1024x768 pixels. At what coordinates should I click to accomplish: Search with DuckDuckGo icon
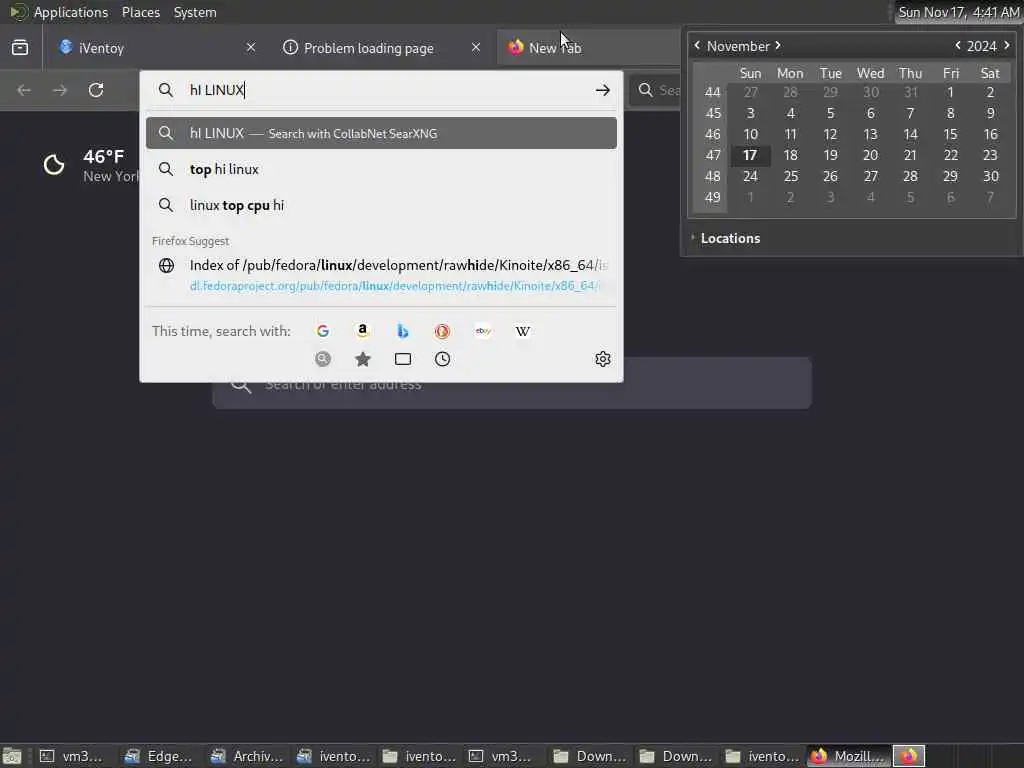coord(443,331)
